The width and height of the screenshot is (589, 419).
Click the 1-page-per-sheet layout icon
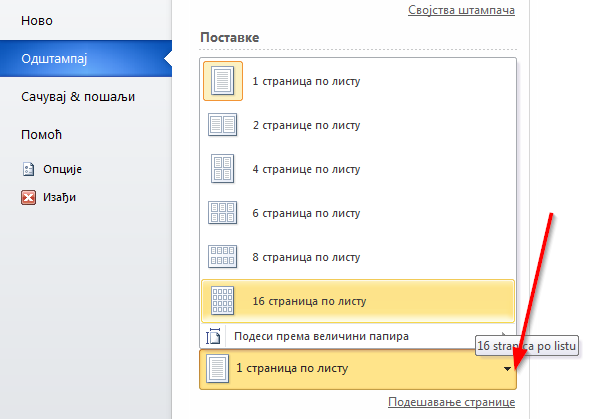tap(223, 81)
